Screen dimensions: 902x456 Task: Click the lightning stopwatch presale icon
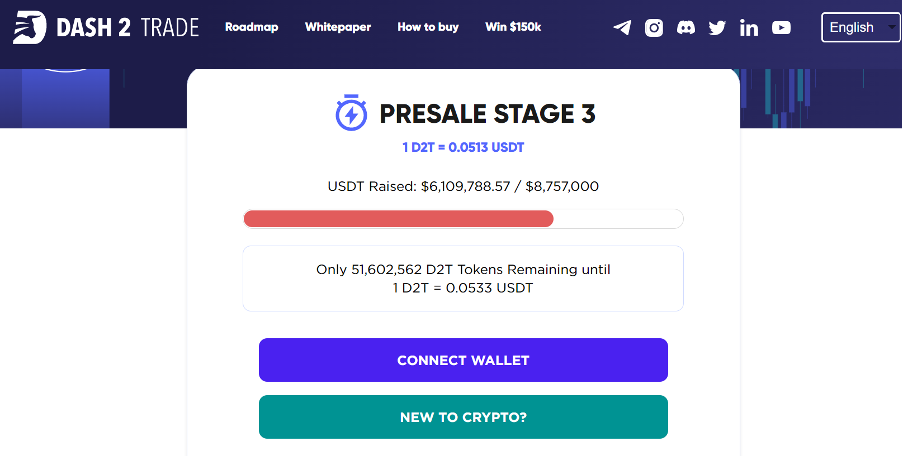click(x=351, y=112)
